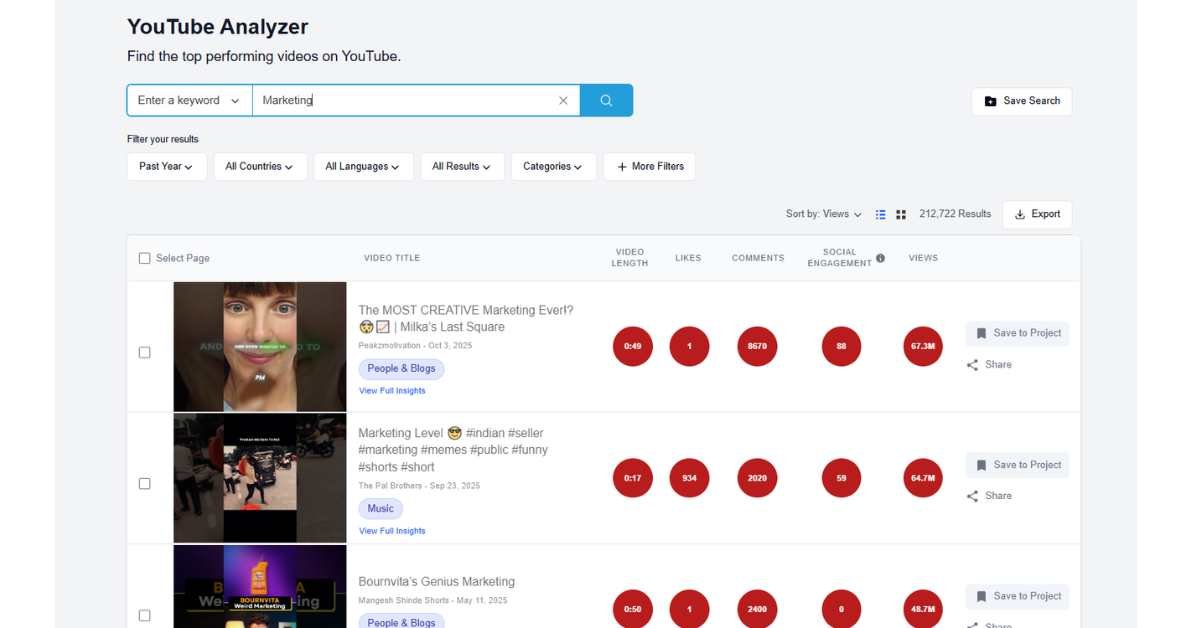Click the 8670 comments badge

coord(757,346)
